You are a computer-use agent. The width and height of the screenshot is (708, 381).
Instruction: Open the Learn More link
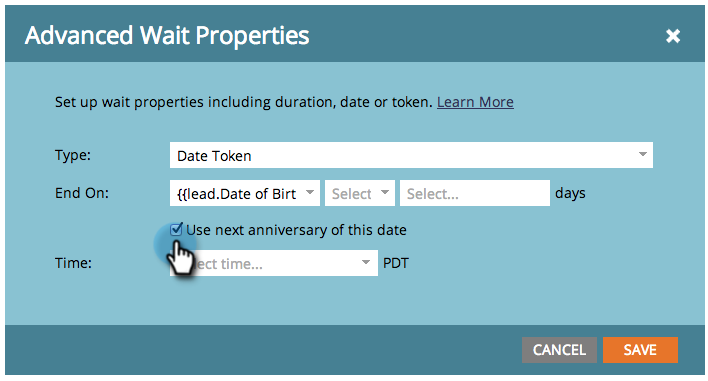475,102
